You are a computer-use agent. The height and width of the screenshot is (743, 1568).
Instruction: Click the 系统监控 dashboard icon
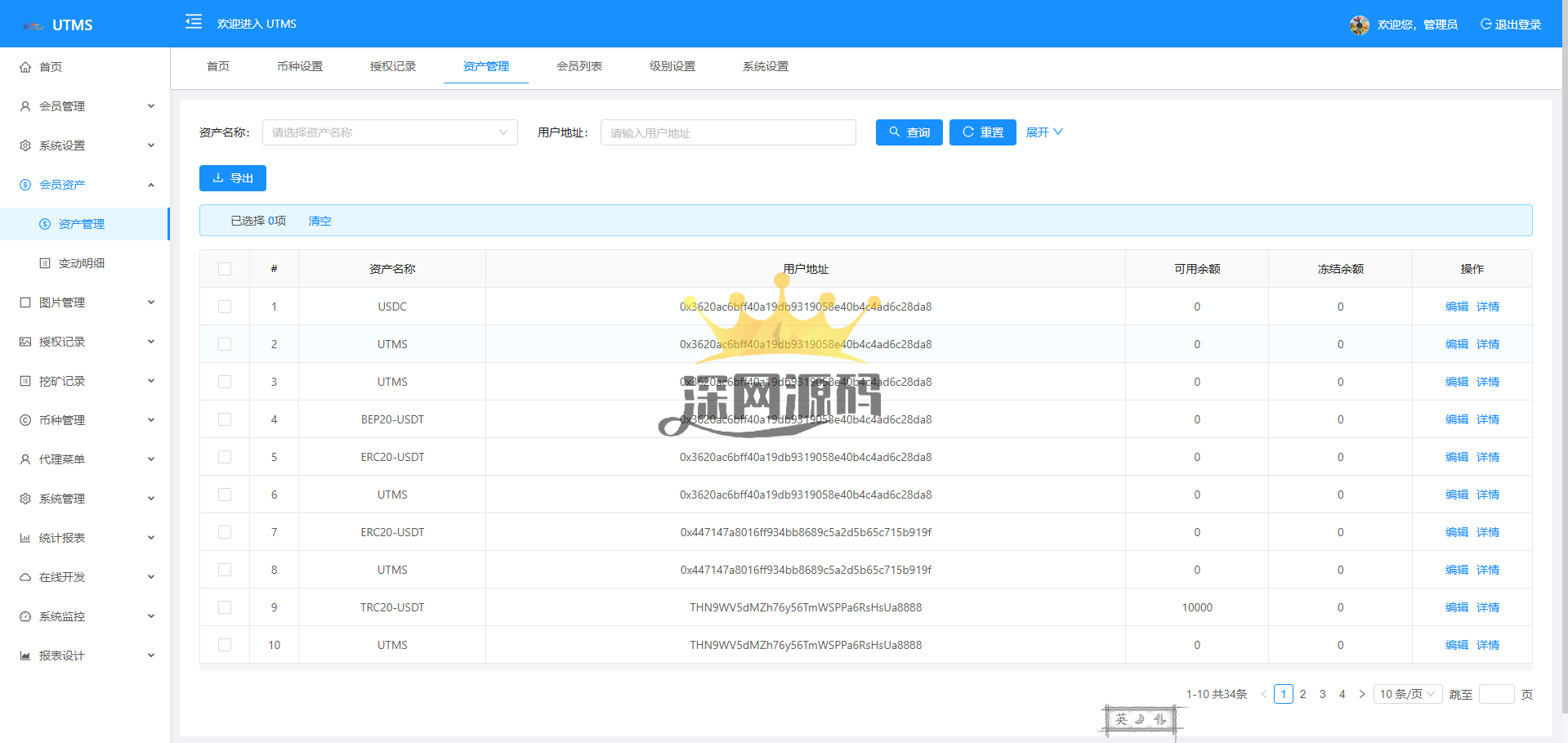(x=25, y=616)
